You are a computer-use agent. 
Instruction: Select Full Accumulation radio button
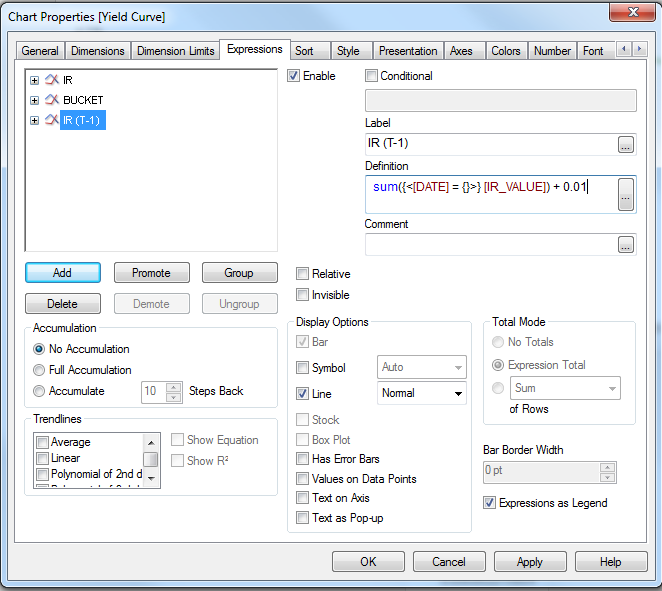pos(39,370)
